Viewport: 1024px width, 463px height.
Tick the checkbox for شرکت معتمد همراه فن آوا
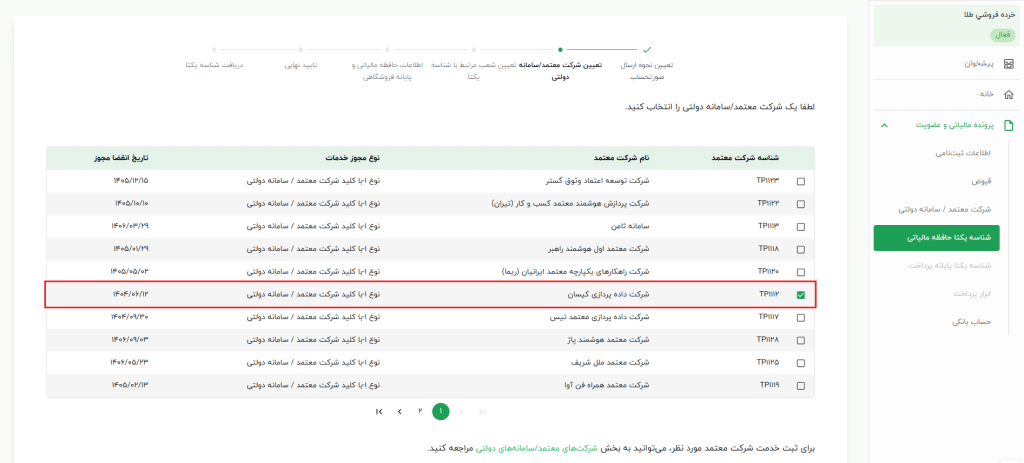pyautogui.click(x=800, y=385)
